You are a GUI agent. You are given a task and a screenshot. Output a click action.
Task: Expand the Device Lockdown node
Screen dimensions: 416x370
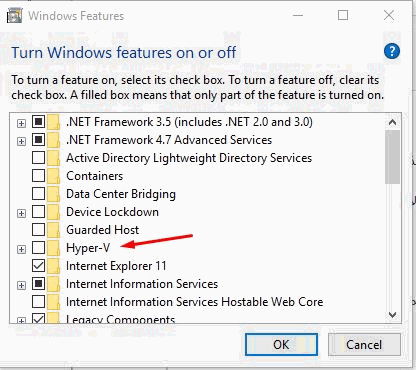21,213
